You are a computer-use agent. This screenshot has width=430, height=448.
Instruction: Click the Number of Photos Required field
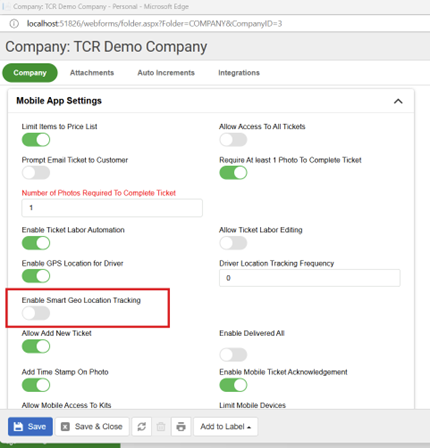[112, 208]
